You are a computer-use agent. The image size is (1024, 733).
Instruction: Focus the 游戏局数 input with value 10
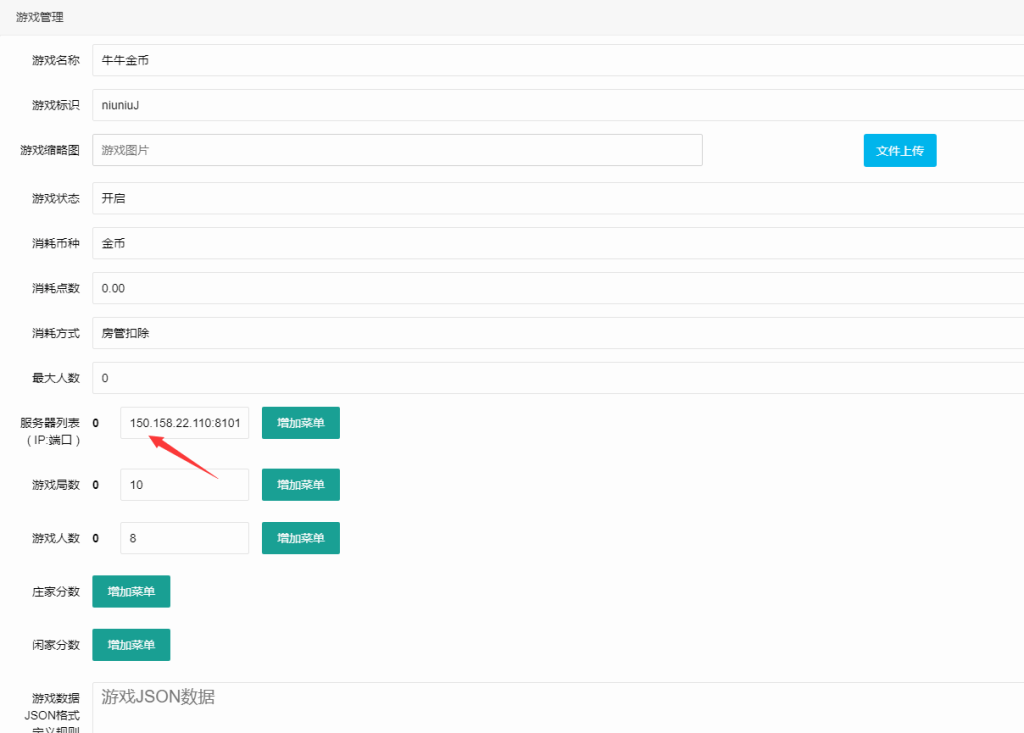(184, 485)
